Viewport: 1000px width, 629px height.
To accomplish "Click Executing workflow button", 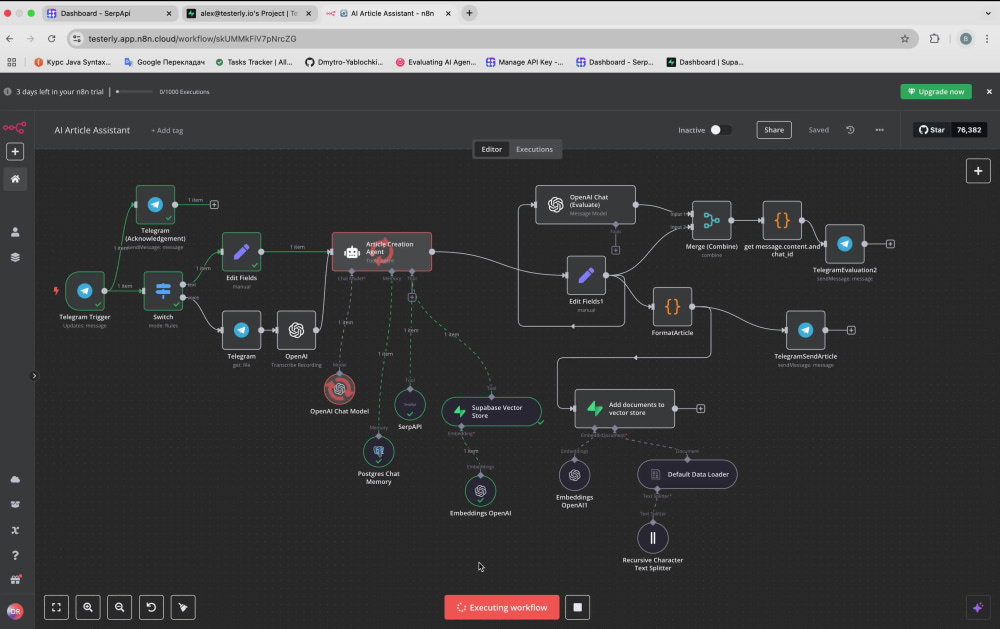I will tap(502, 607).
